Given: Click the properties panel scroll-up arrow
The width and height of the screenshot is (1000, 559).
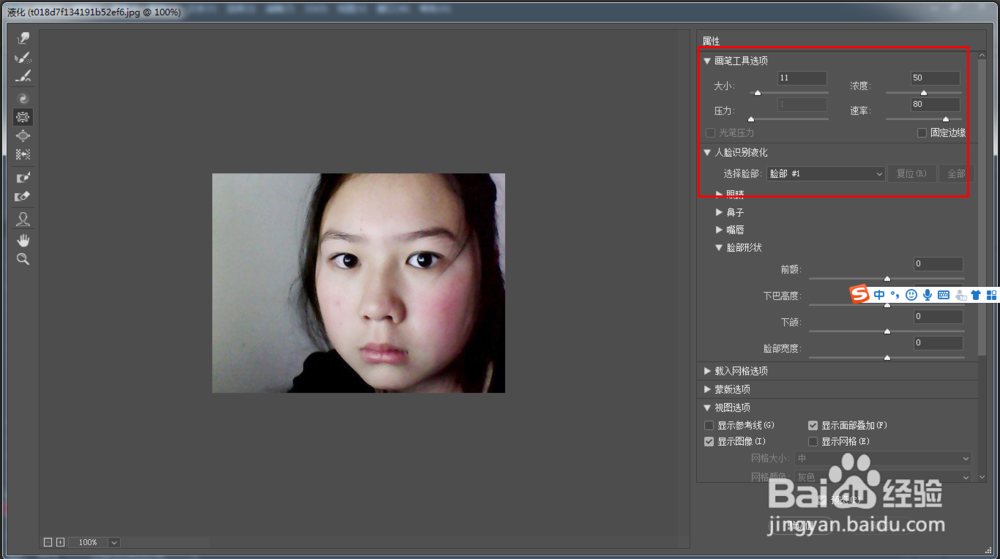Looking at the screenshot, I should (982, 55).
